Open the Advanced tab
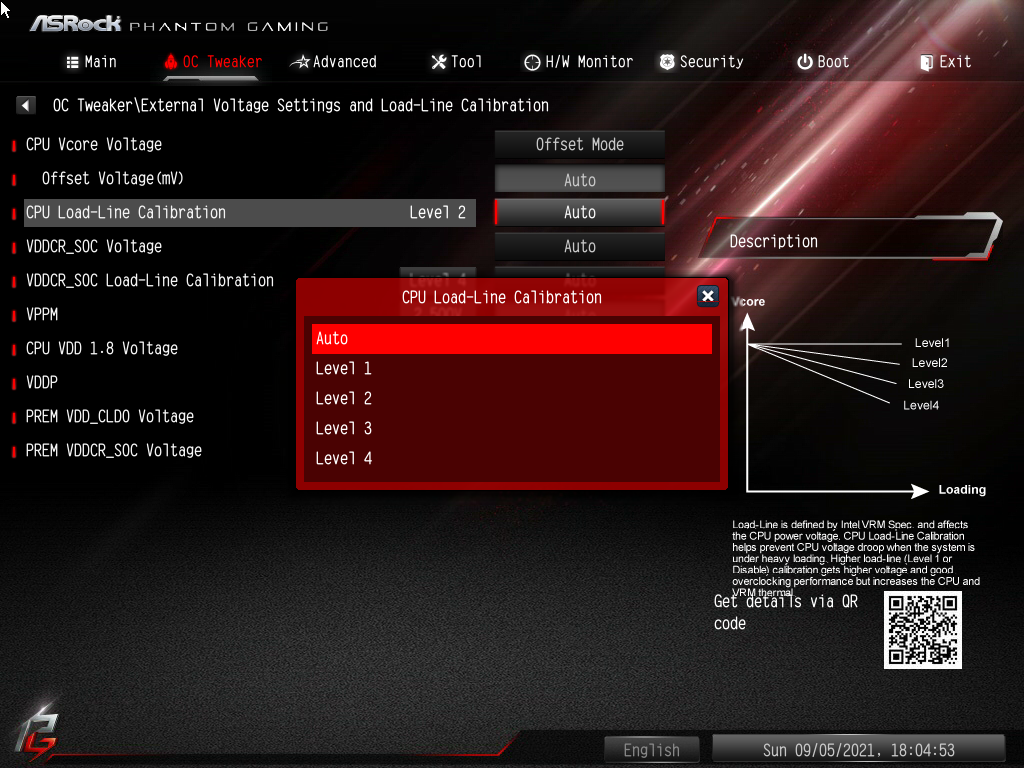 pyautogui.click(x=334, y=62)
